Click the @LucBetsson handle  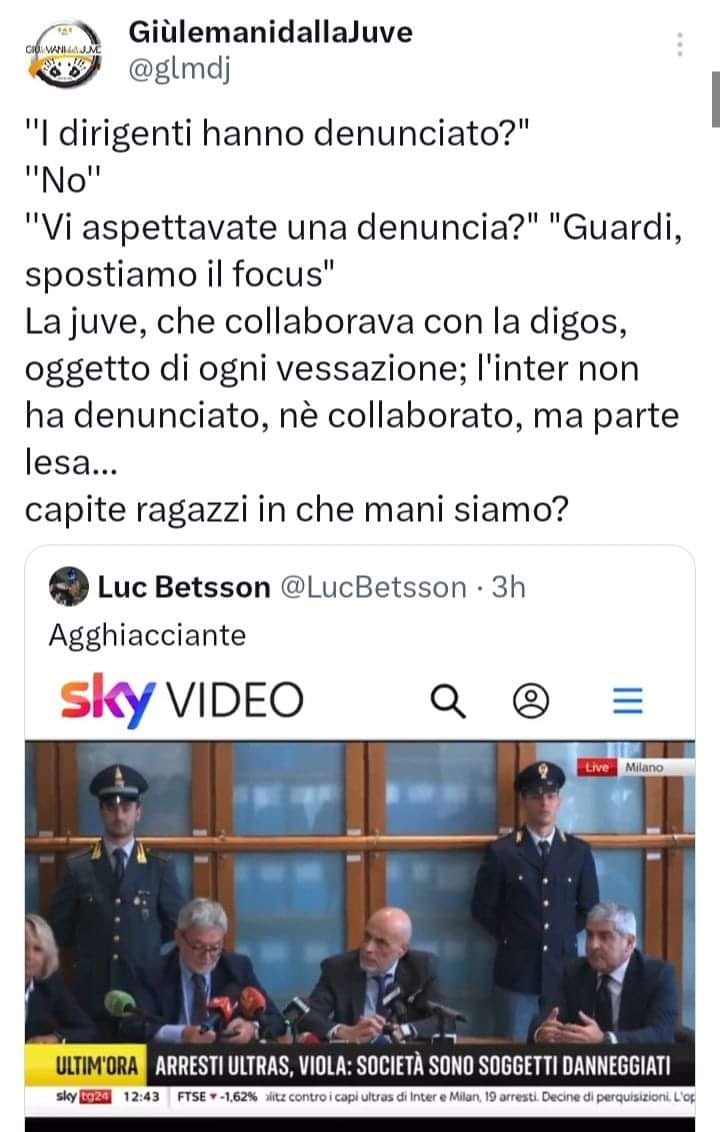coord(373,587)
